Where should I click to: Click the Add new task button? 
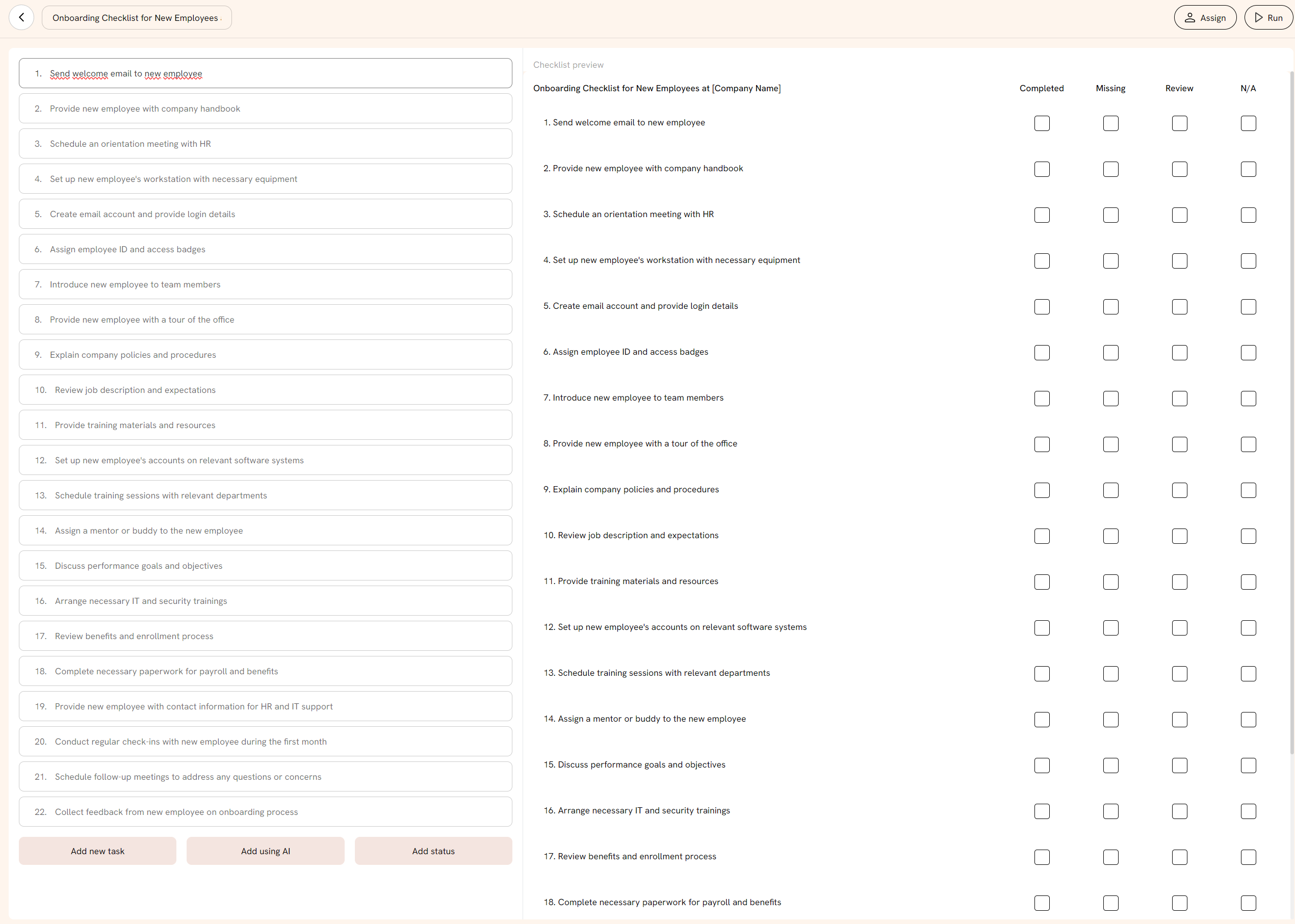click(97, 851)
